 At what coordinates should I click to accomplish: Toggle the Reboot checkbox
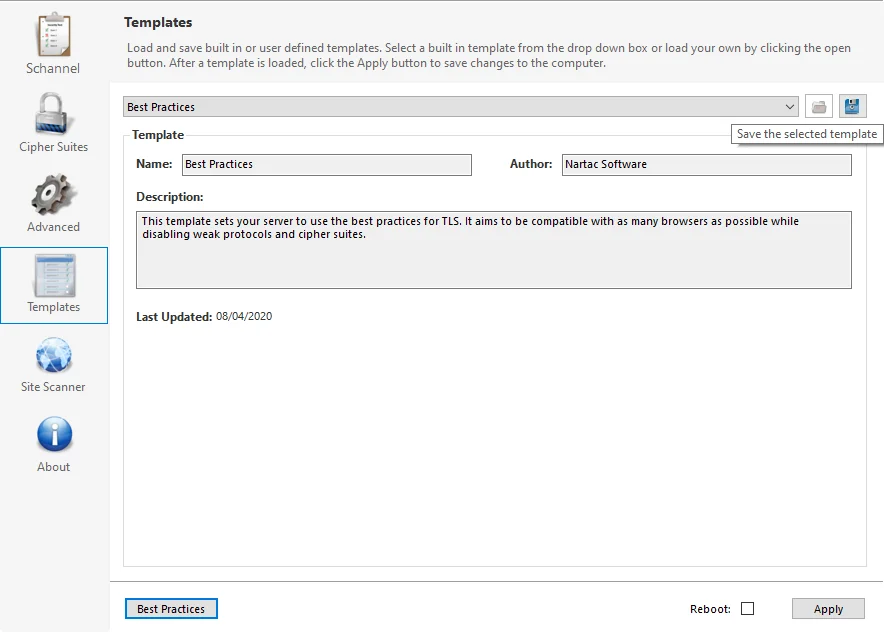(747, 609)
